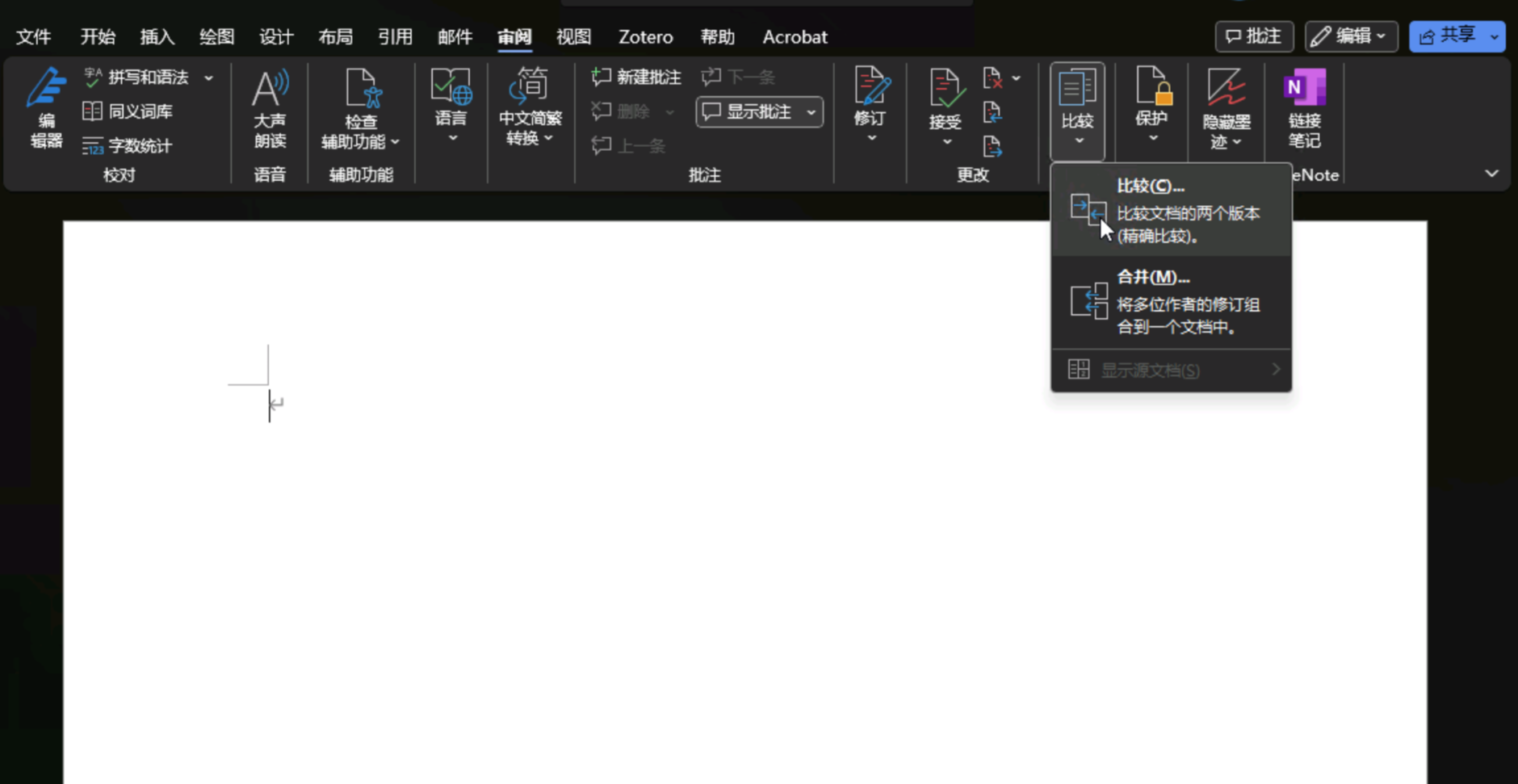The height and width of the screenshot is (784, 1518).
Task: Open 保护 protect document
Action: click(1152, 97)
